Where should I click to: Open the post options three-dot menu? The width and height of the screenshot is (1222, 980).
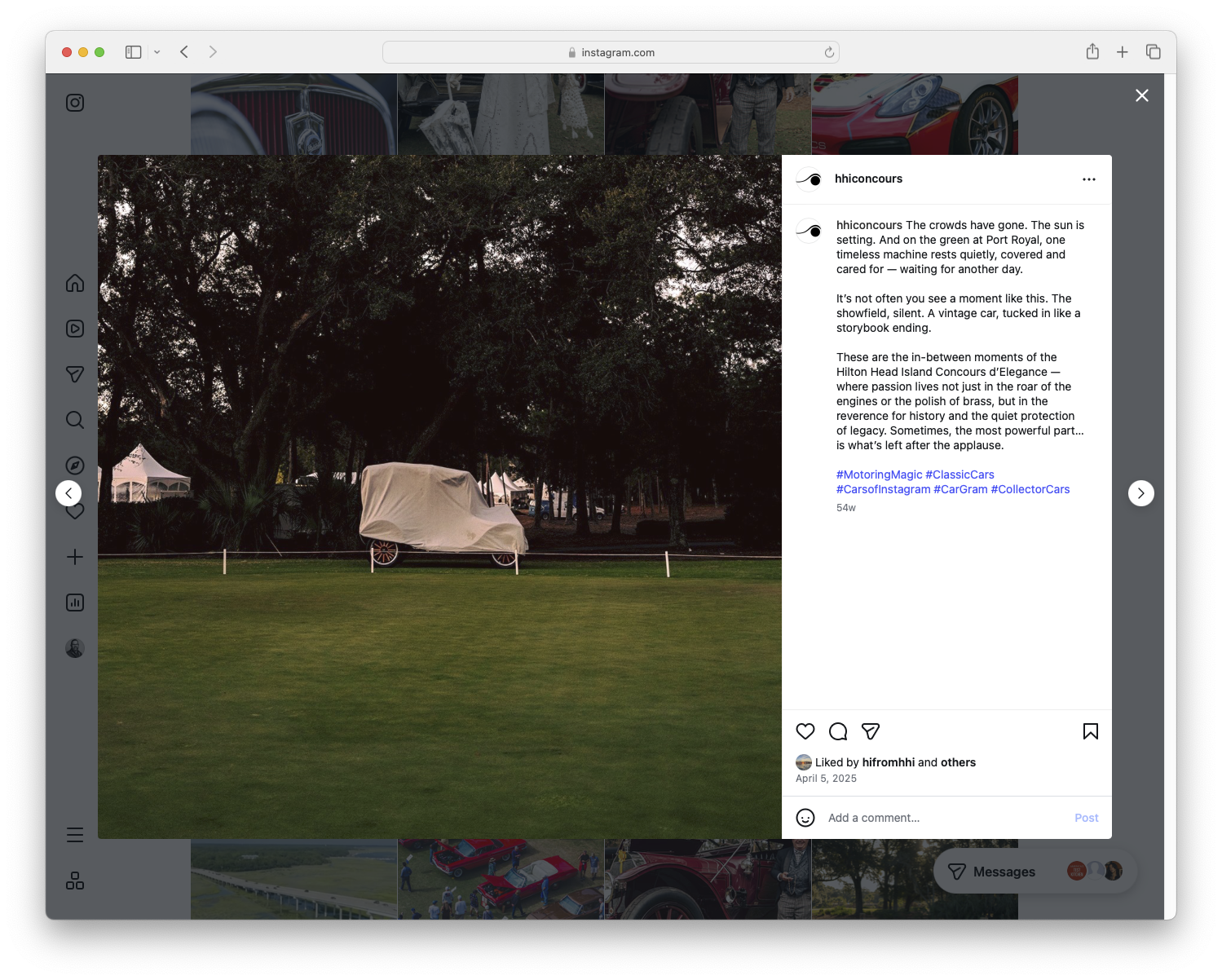tap(1089, 179)
